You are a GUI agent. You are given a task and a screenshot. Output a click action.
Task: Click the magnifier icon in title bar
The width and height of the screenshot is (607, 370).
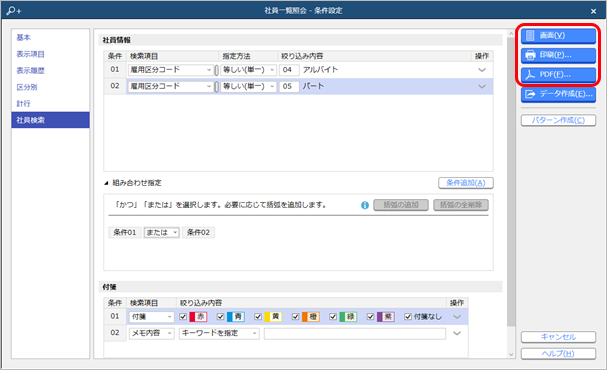[14, 10]
